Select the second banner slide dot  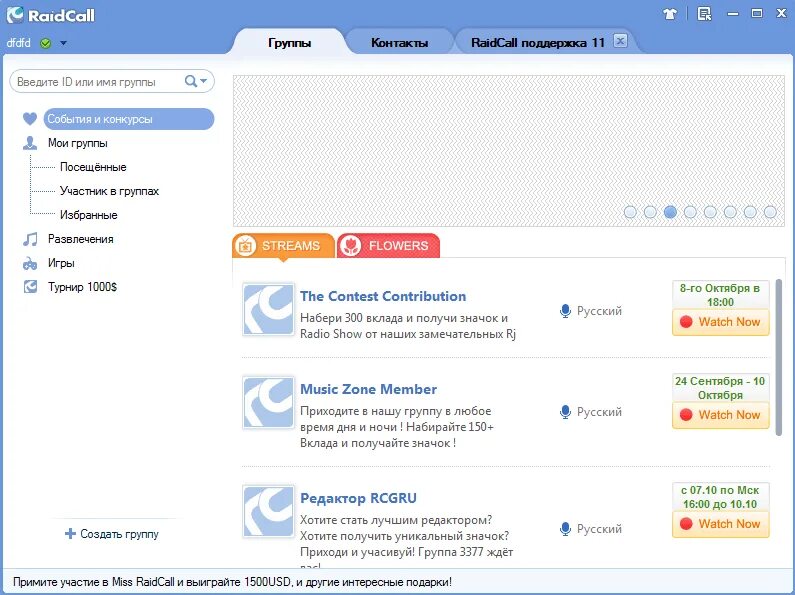[650, 212]
